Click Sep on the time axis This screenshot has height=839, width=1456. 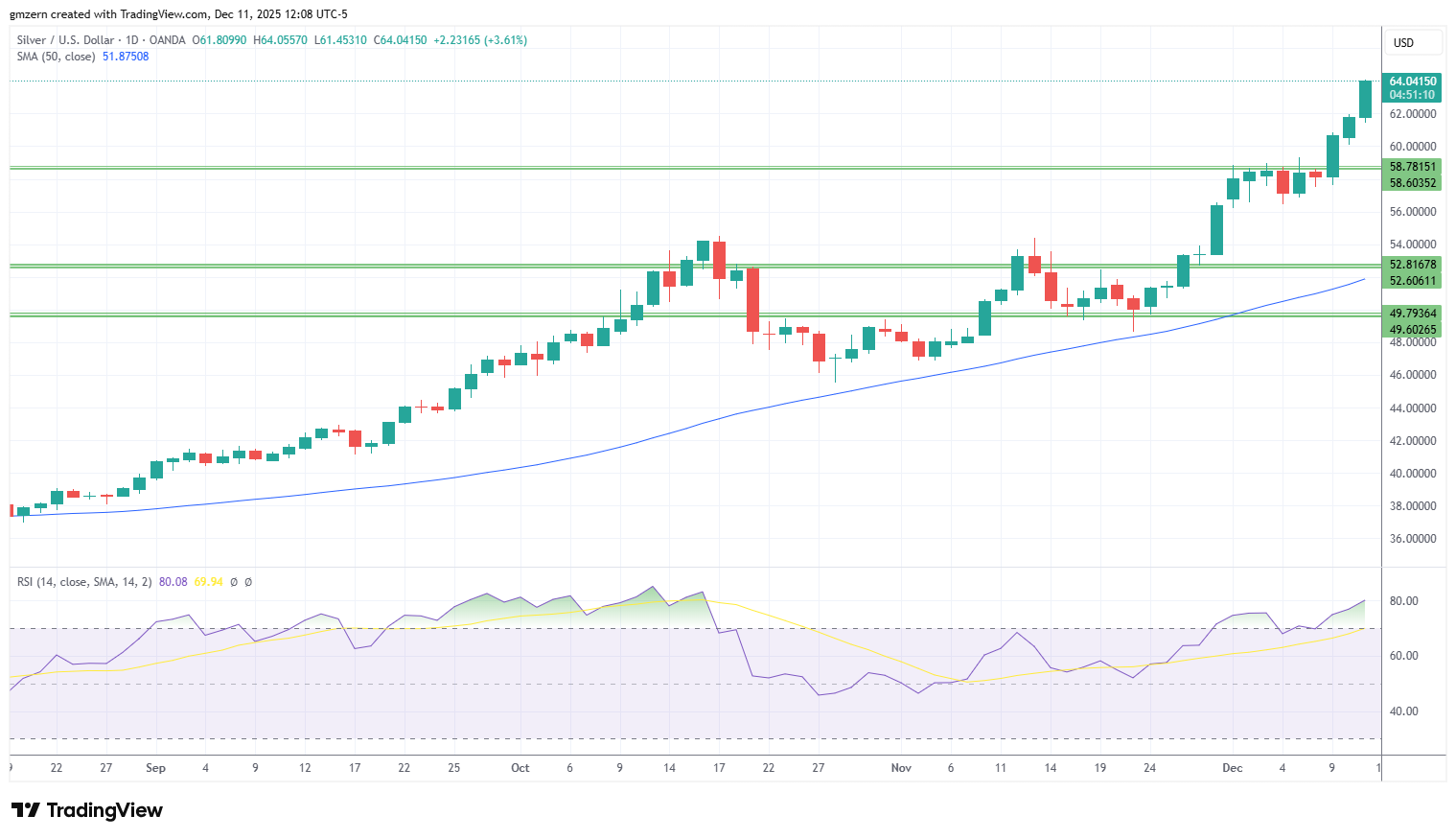pyautogui.click(x=155, y=768)
